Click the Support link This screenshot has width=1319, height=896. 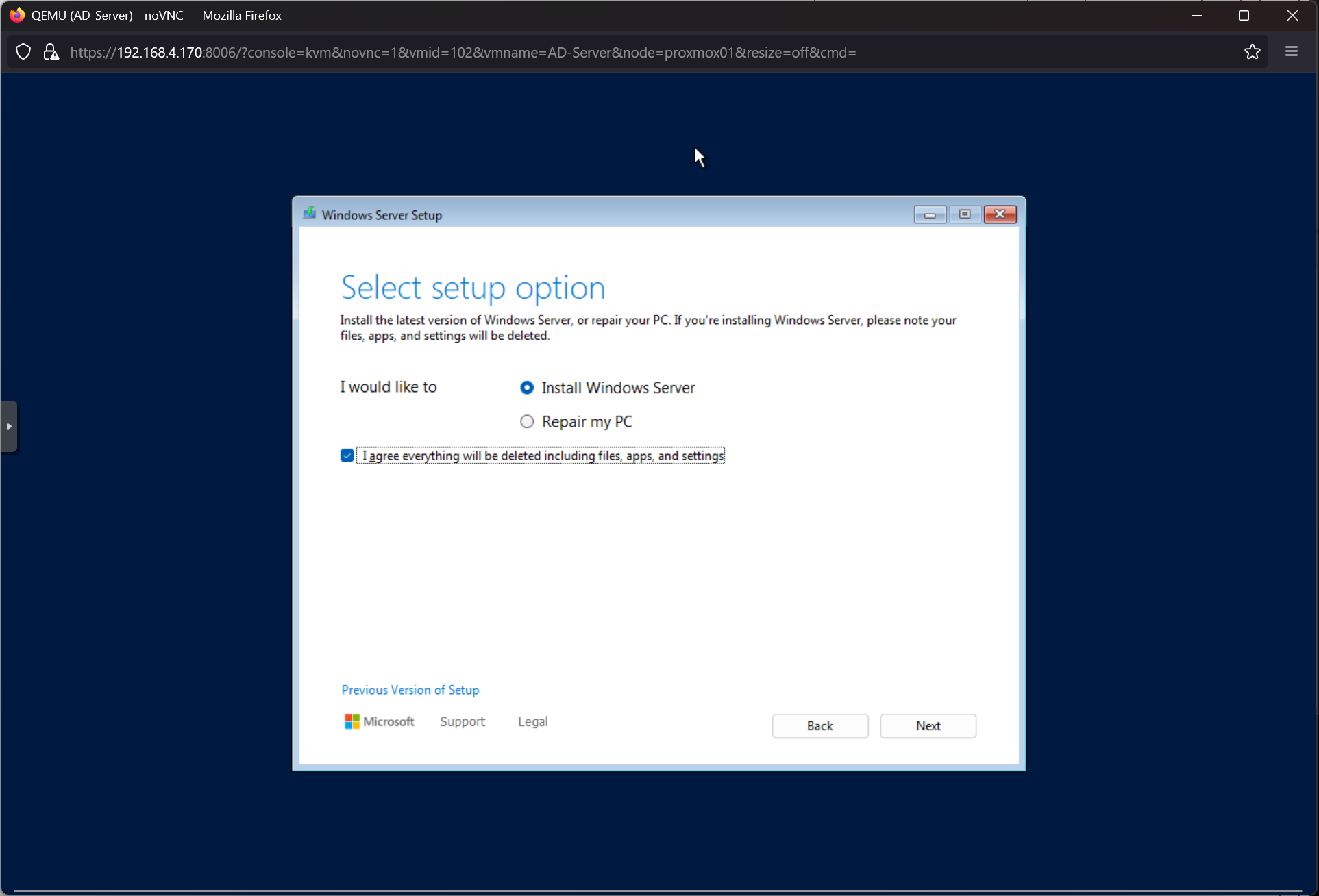point(463,721)
